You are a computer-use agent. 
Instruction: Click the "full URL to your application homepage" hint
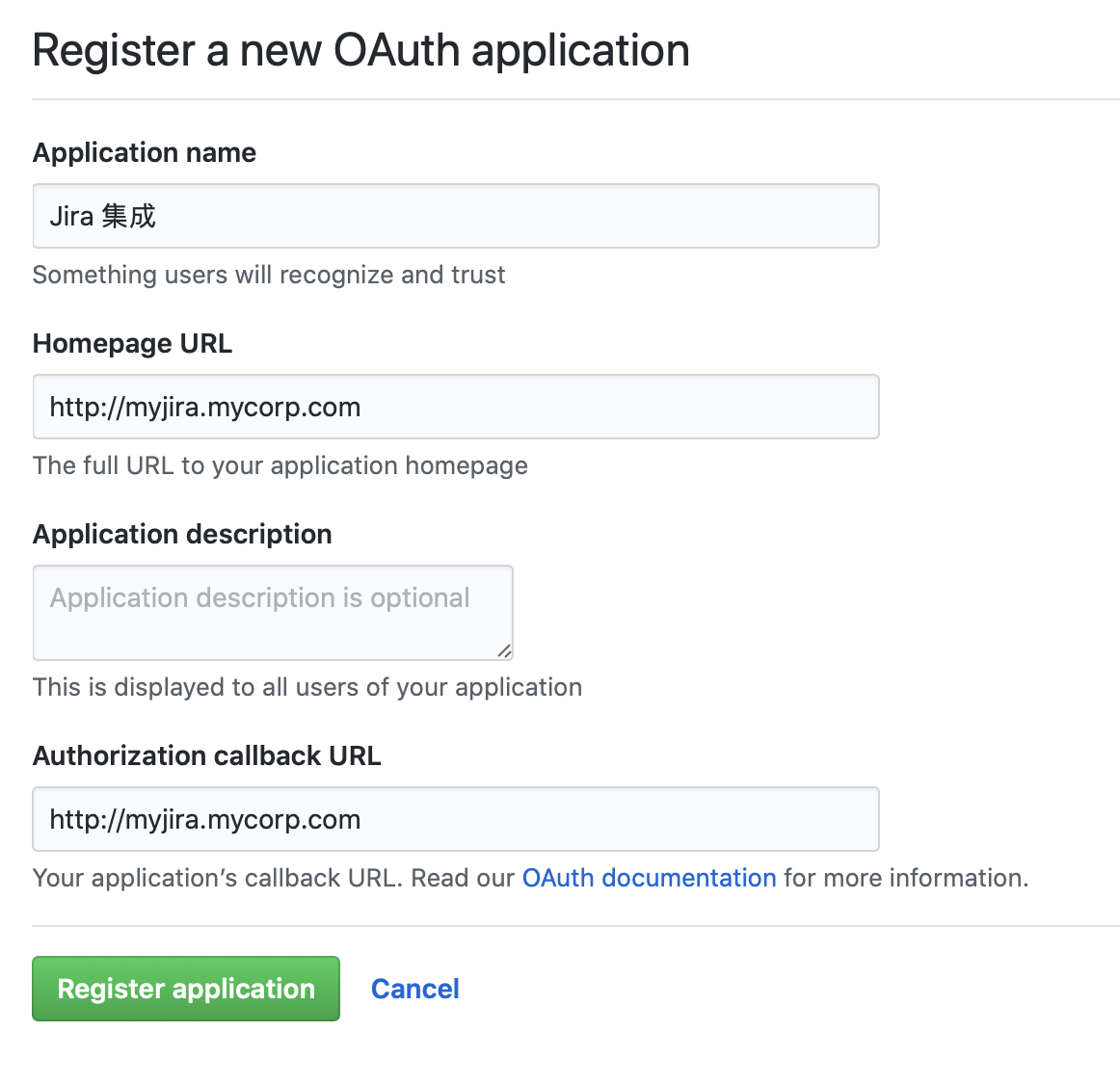(x=280, y=465)
